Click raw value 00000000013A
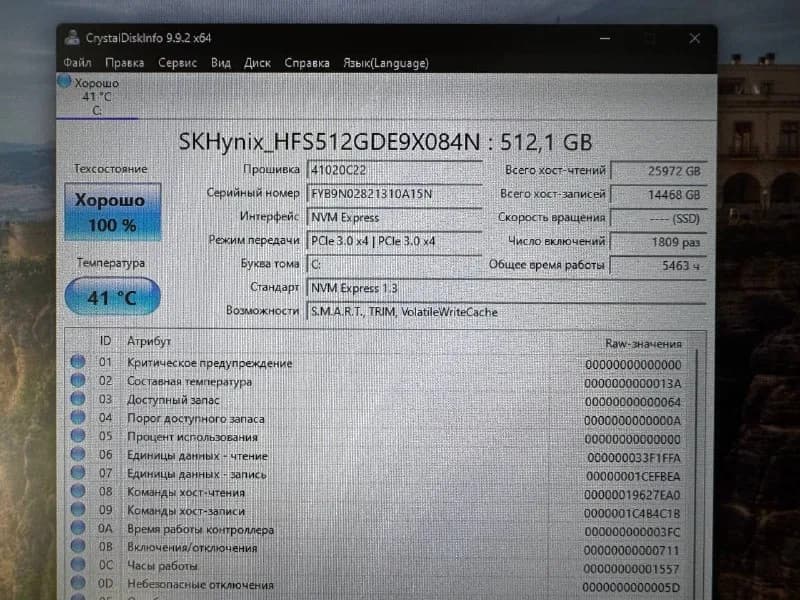 click(633, 383)
